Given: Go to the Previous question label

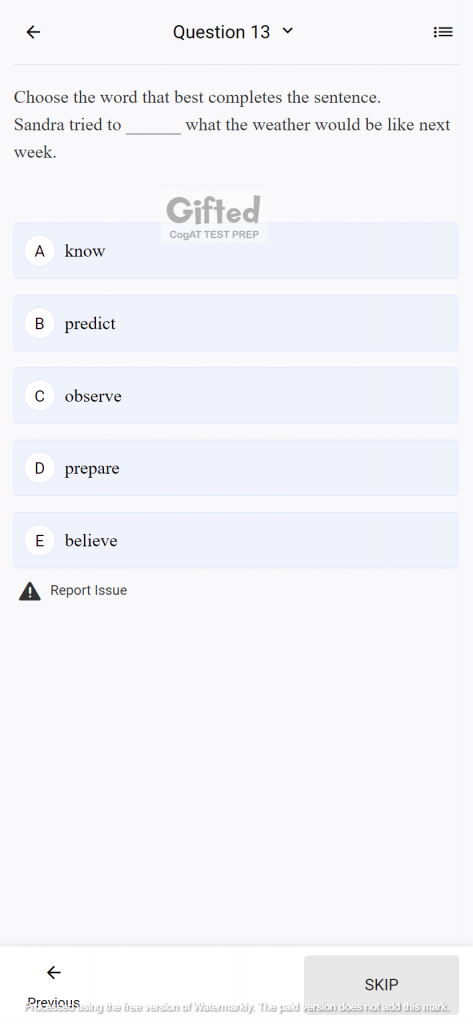Looking at the screenshot, I should pyautogui.click(x=54, y=1002).
